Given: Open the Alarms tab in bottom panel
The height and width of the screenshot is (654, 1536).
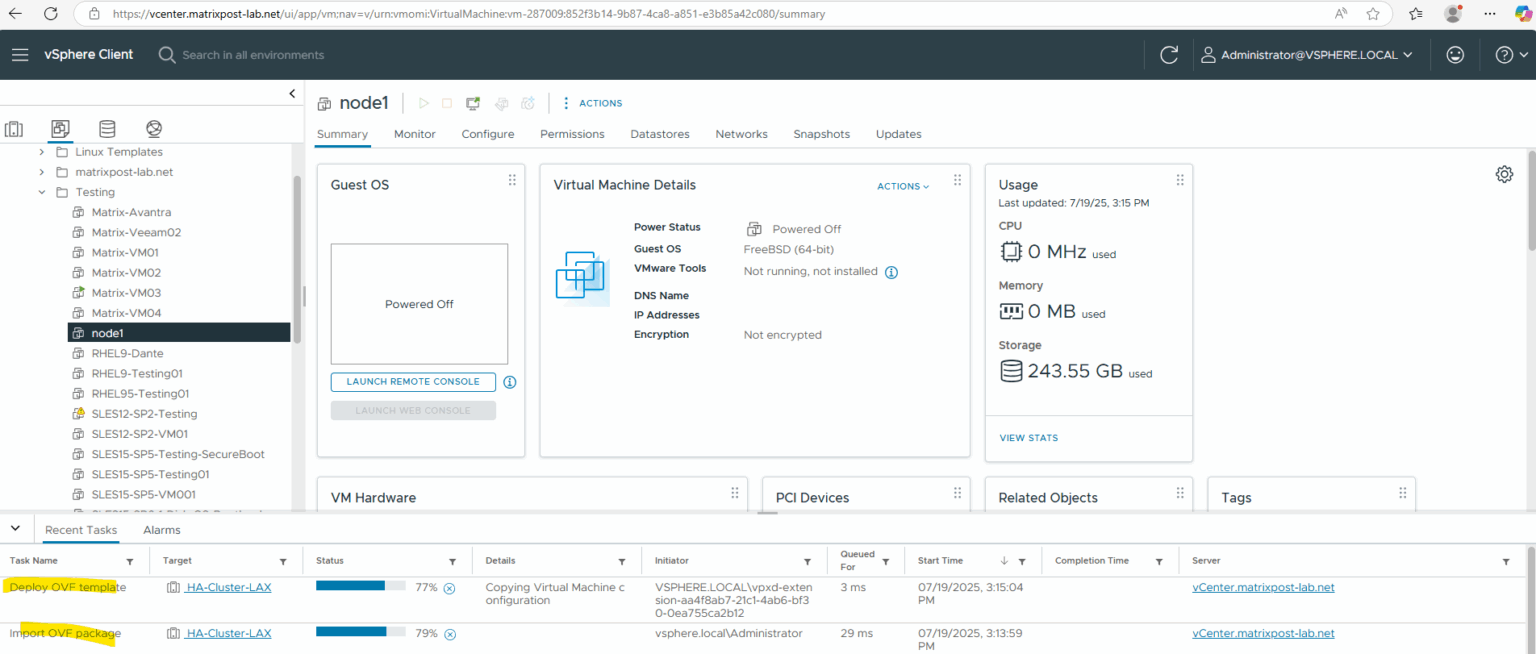Looking at the screenshot, I should click(x=161, y=529).
